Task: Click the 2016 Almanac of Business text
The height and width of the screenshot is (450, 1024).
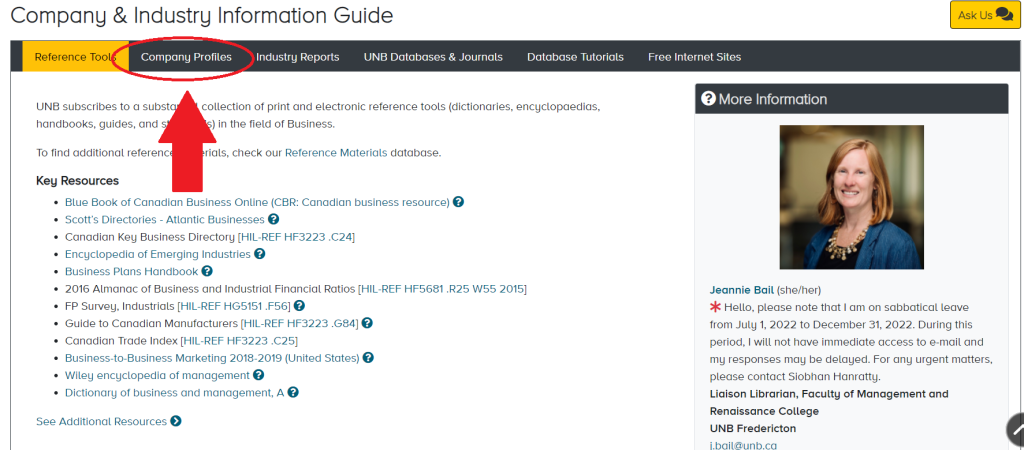Action: point(210,289)
